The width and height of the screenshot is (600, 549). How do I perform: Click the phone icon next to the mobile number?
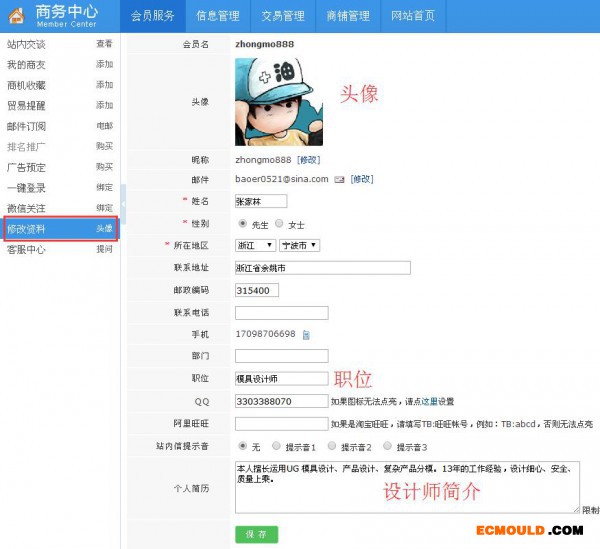tap(306, 334)
